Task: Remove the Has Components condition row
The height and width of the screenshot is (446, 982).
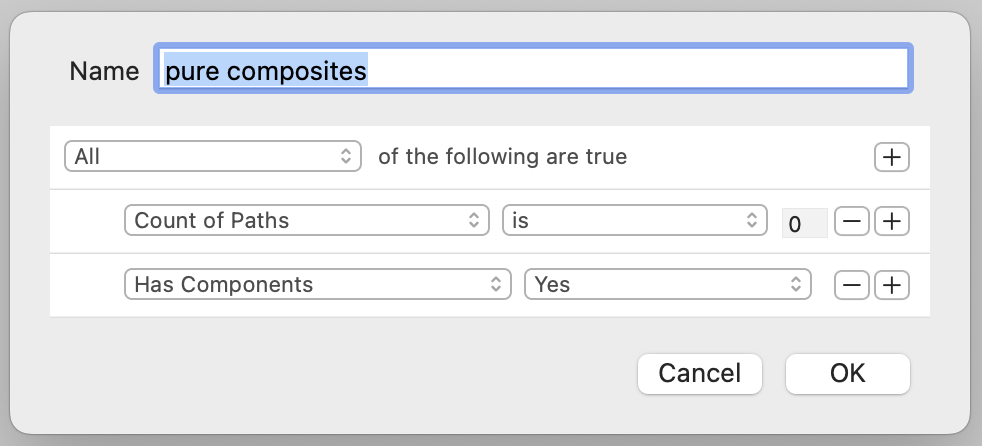Action: [x=851, y=285]
